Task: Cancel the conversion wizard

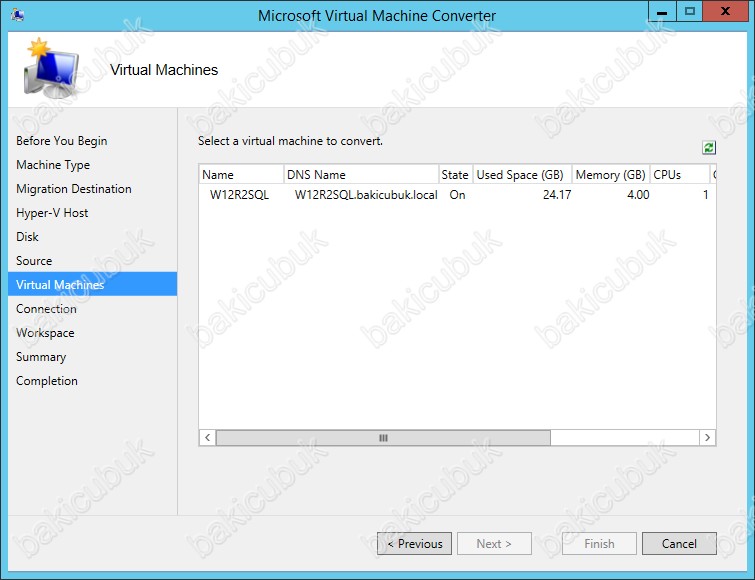Action: 678,544
